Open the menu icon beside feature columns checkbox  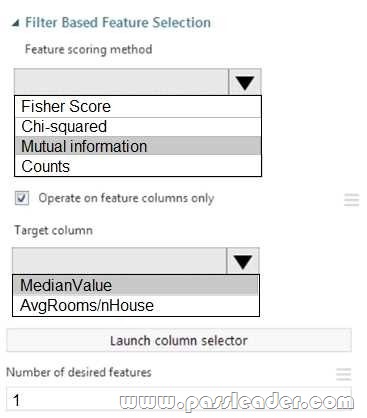(352, 200)
